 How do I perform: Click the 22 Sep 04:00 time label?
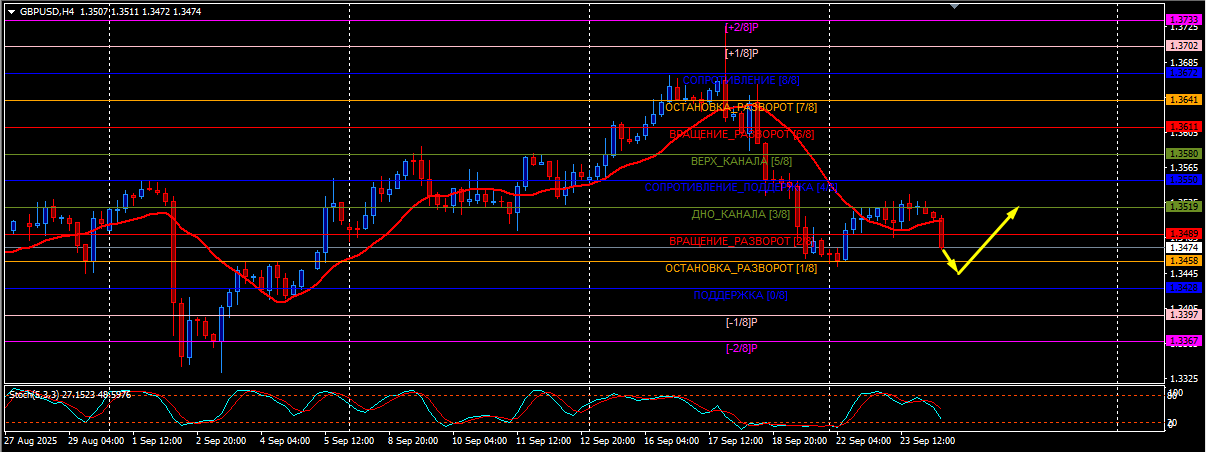(862, 440)
